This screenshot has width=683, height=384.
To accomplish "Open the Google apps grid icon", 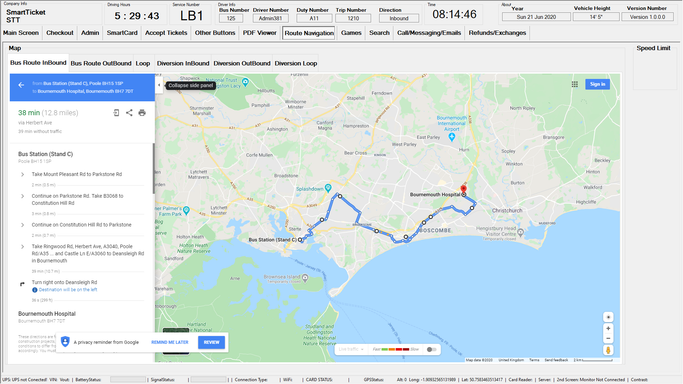I will (x=575, y=84).
